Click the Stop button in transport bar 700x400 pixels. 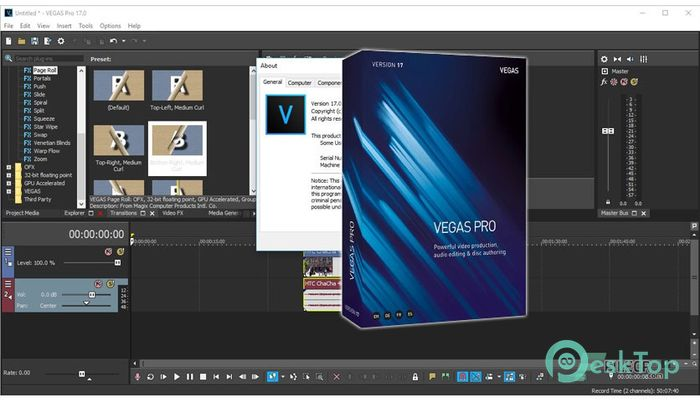(x=205, y=377)
